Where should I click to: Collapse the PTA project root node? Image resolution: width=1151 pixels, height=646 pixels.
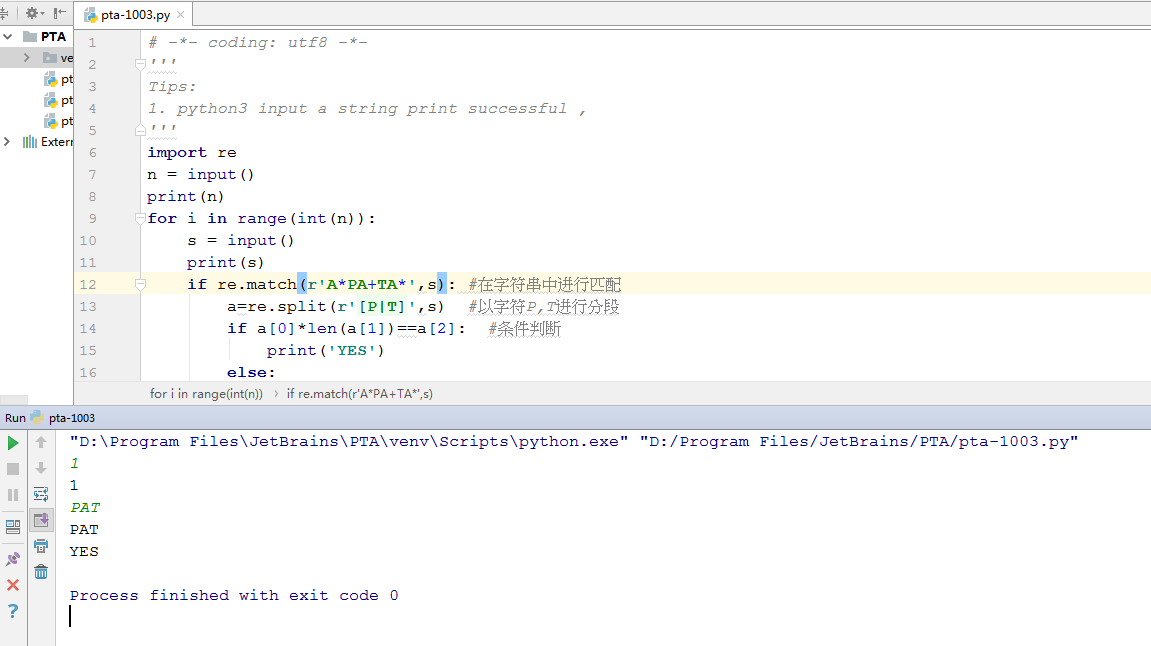[x=8, y=36]
